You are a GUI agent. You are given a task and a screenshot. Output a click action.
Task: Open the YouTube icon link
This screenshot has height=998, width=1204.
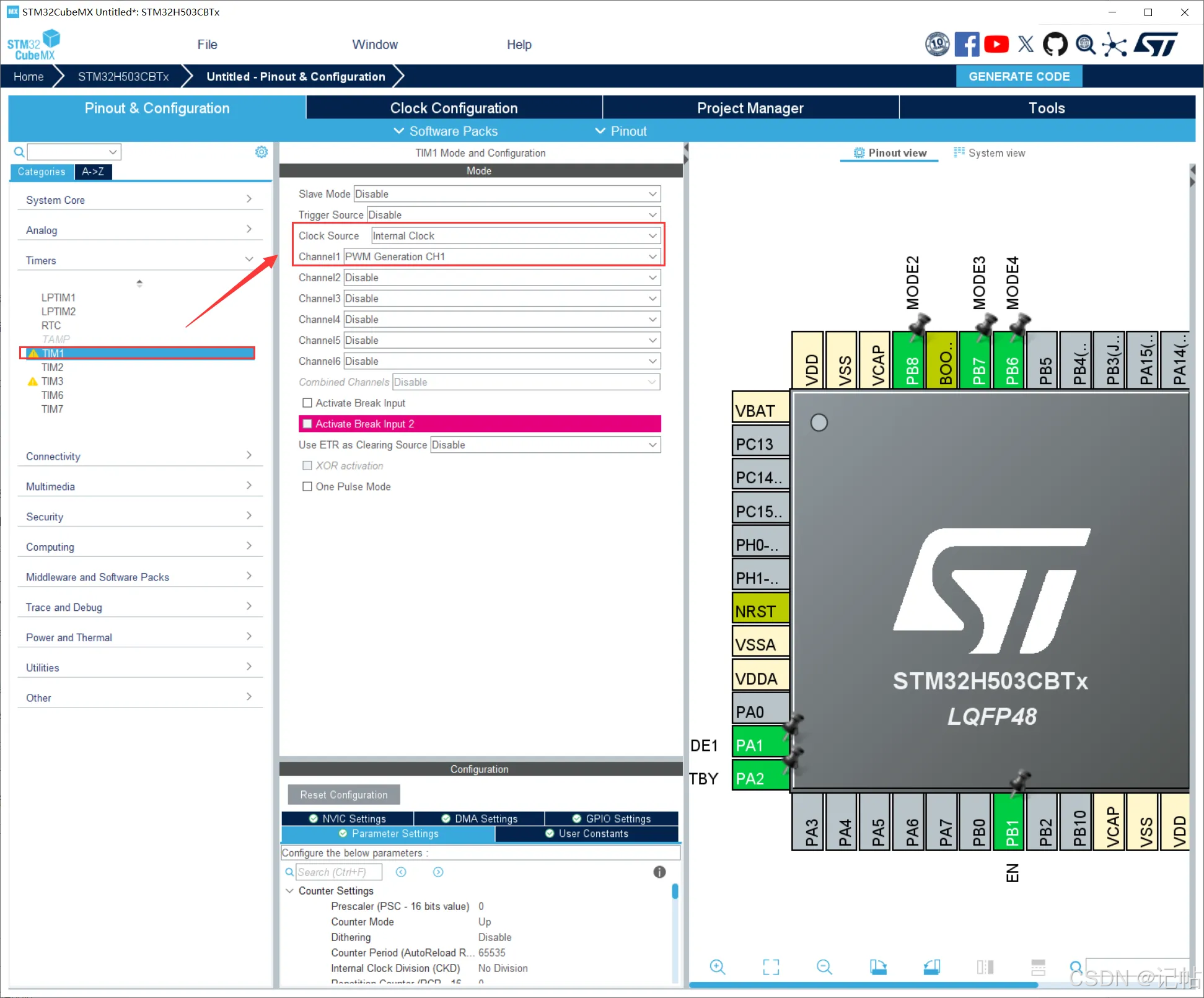click(x=996, y=45)
